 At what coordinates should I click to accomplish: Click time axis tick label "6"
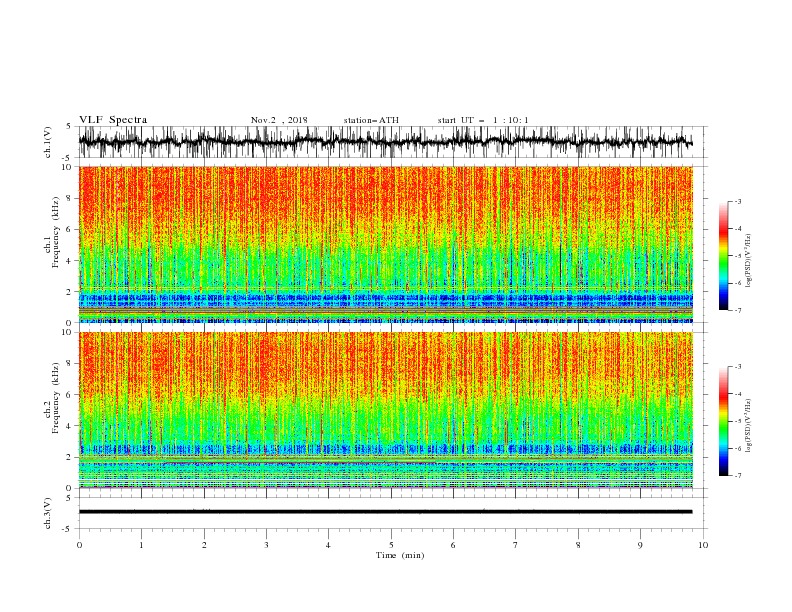(x=453, y=545)
